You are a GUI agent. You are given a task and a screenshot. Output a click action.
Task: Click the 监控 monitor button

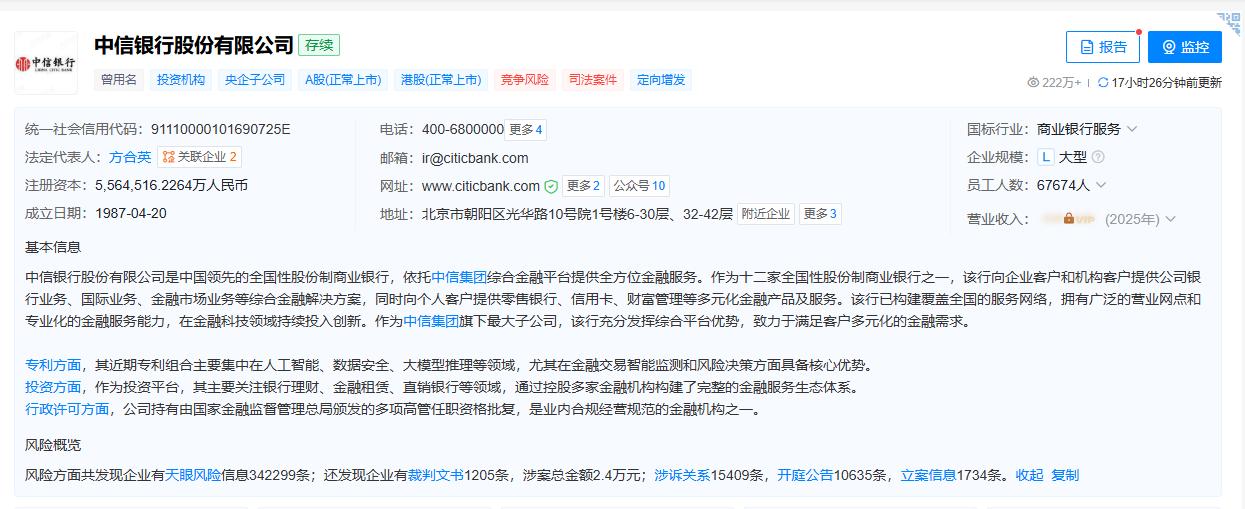click(x=1185, y=47)
